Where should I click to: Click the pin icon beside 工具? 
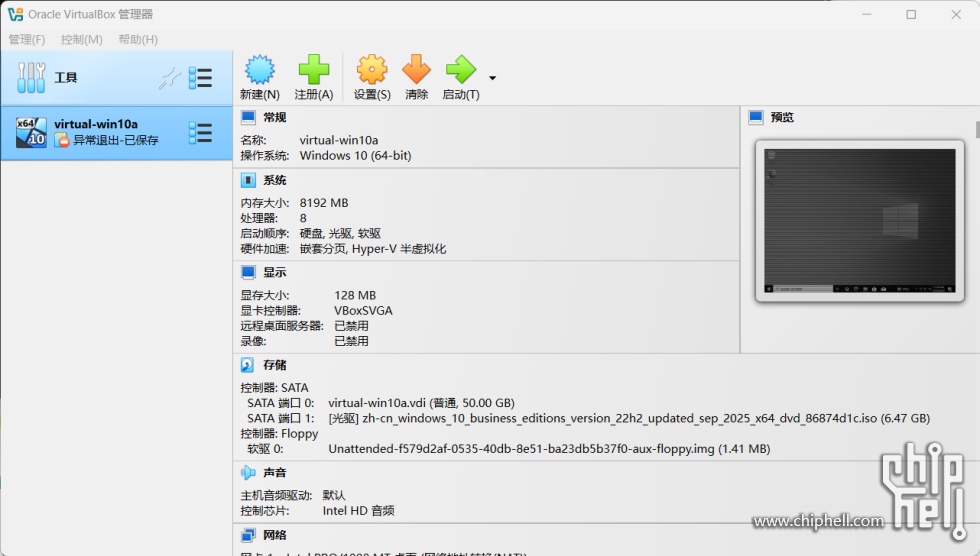pyautogui.click(x=170, y=78)
